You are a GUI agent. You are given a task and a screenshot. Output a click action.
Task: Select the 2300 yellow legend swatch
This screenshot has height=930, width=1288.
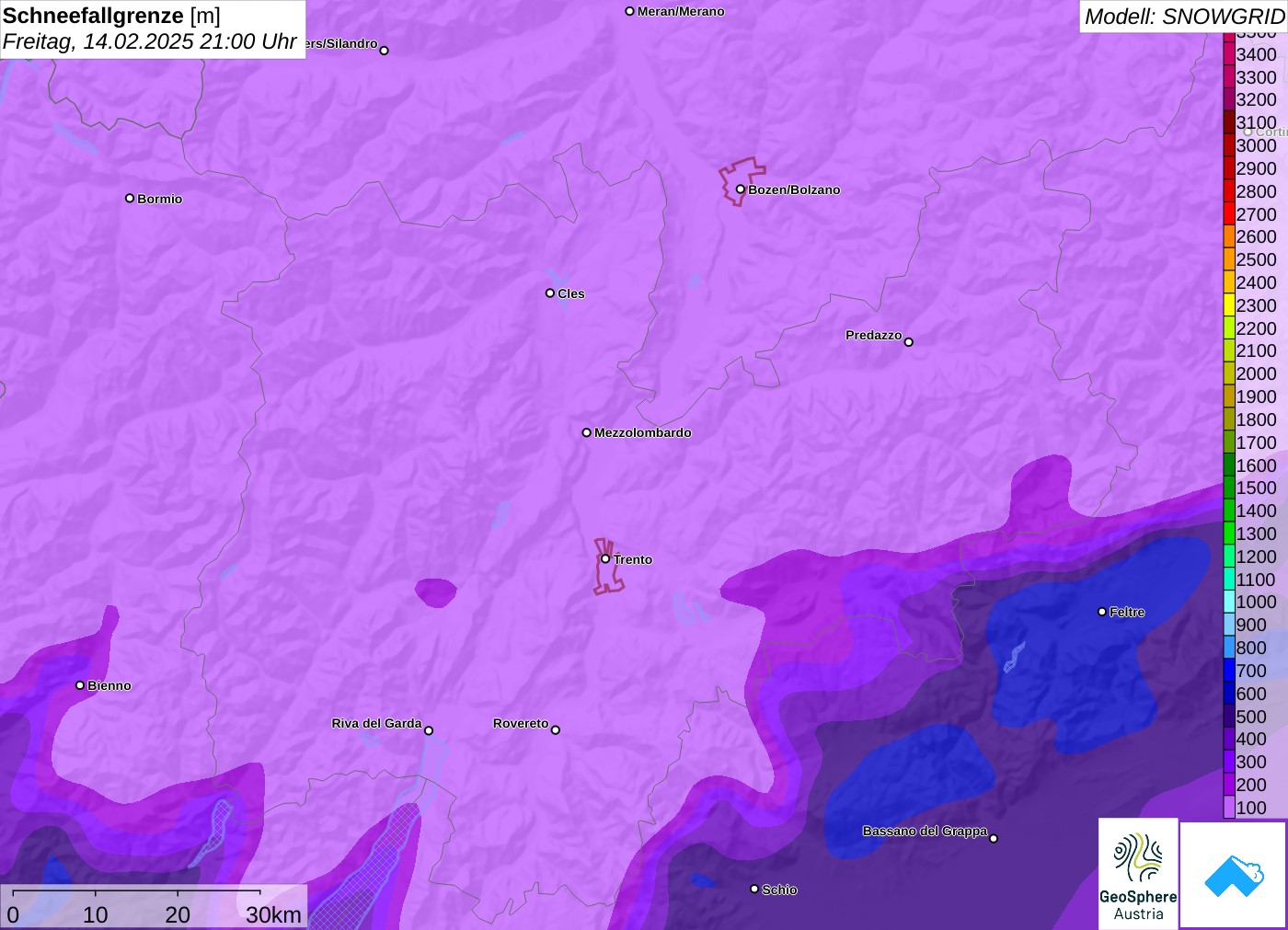(1229, 305)
